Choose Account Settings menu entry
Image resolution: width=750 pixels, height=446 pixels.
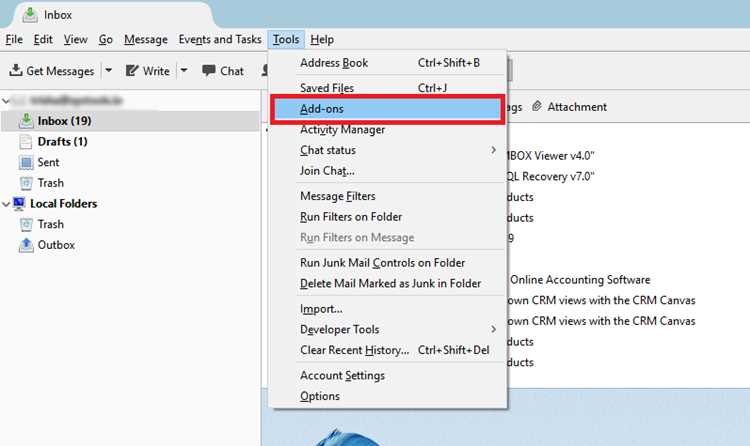point(342,376)
